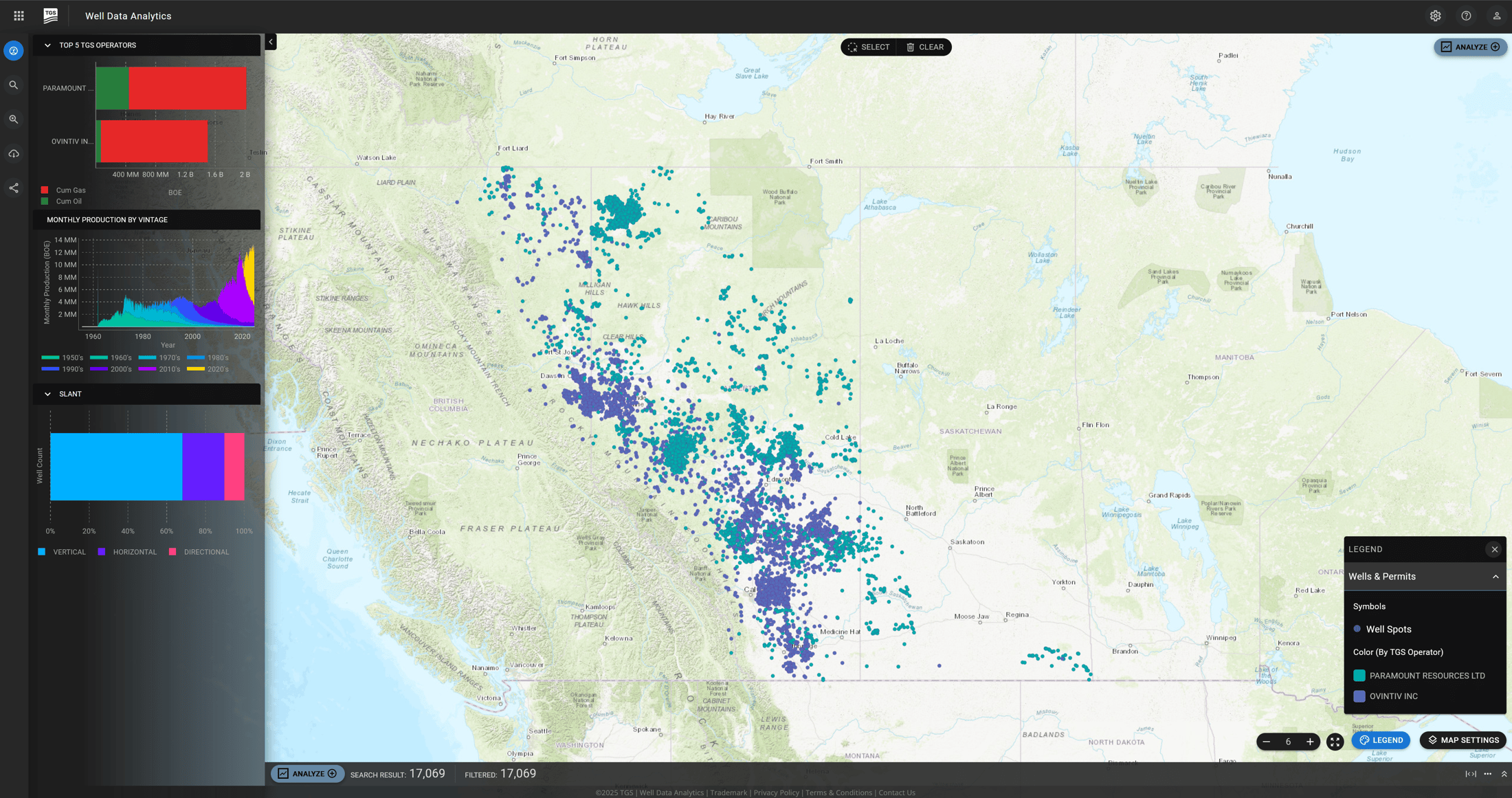Open MAP SETTINGS
The image size is (1512, 798).
(1463, 740)
